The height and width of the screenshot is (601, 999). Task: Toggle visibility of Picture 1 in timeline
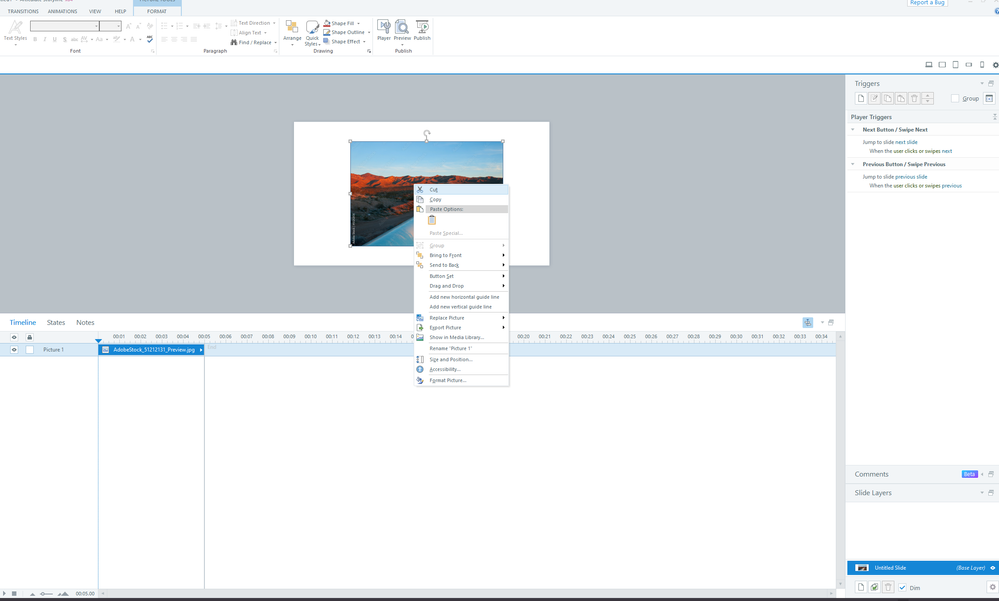14,350
